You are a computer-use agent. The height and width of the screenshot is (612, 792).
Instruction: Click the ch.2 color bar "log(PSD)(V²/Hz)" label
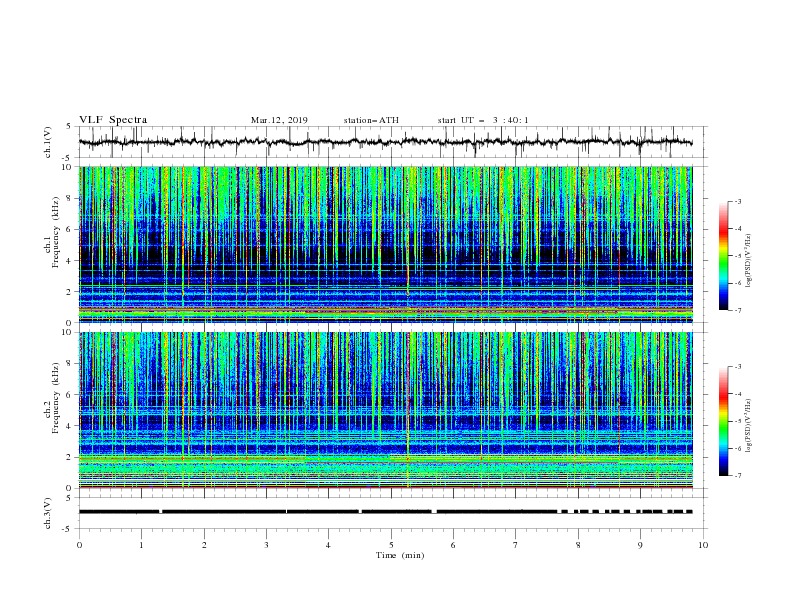click(749, 426)
